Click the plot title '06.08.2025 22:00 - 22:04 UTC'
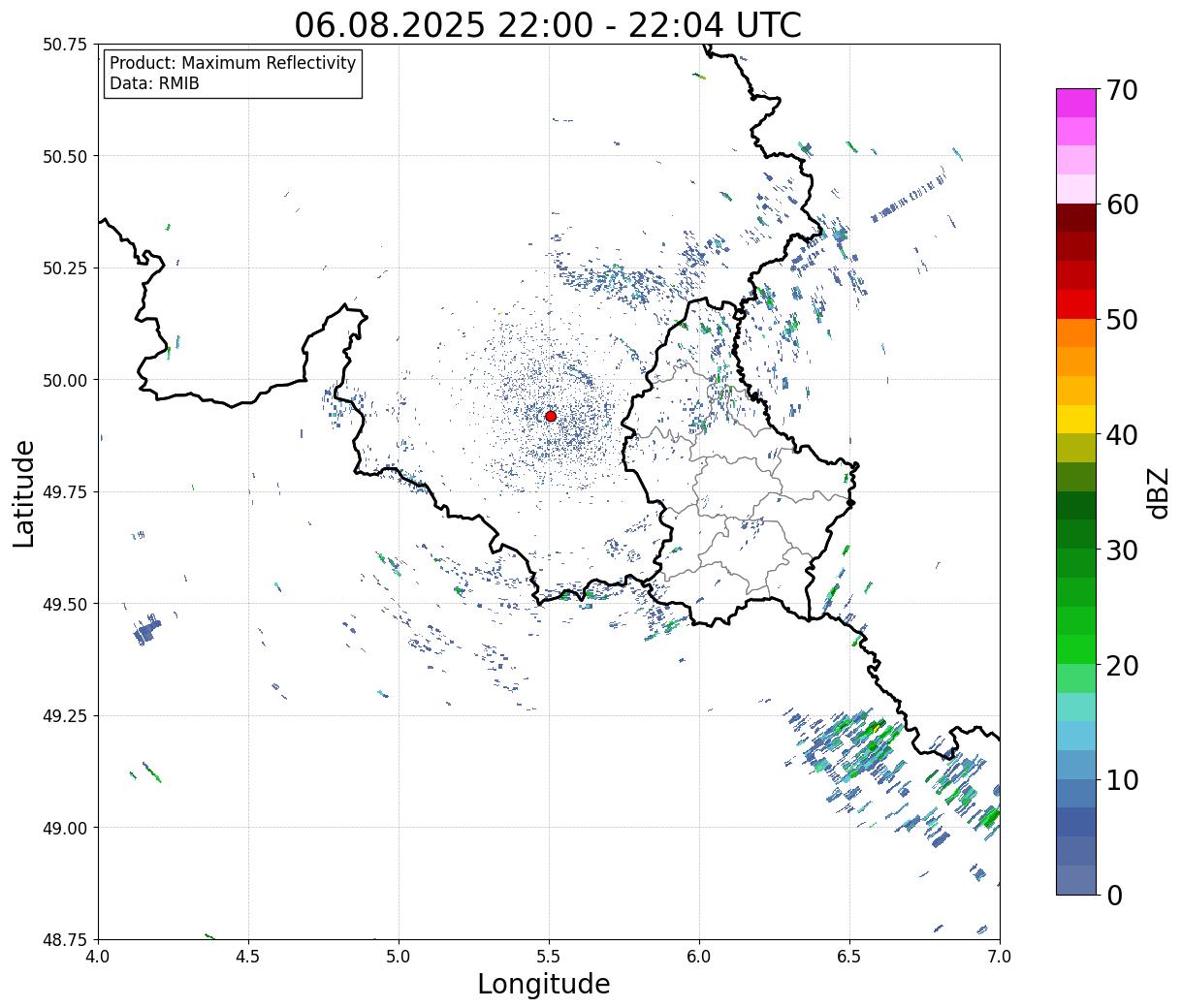The height and width of the screenshot is (1008, 1182). pyautogui.click(x=548, y=24)
